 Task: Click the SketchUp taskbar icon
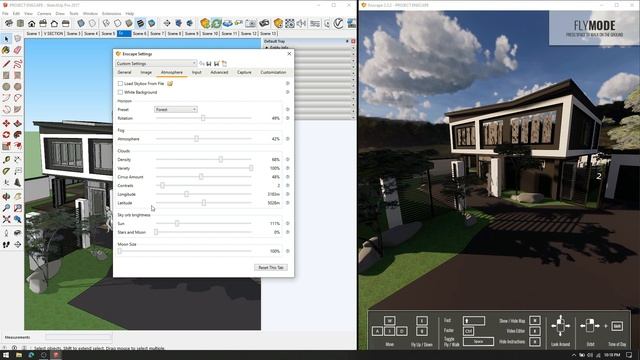56,355
